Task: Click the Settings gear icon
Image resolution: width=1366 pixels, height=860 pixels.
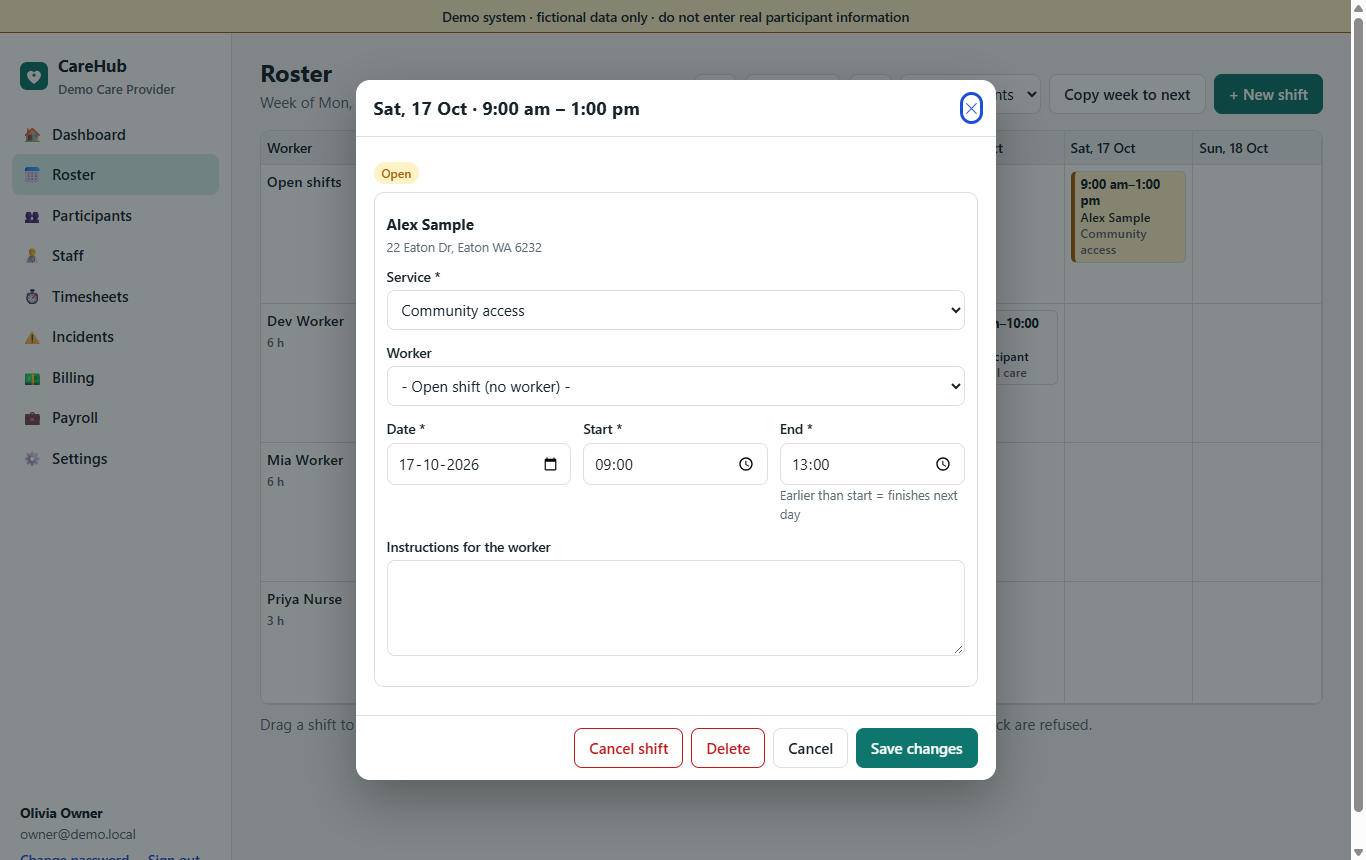Action: pyautogui.click(x=32, y=459)
